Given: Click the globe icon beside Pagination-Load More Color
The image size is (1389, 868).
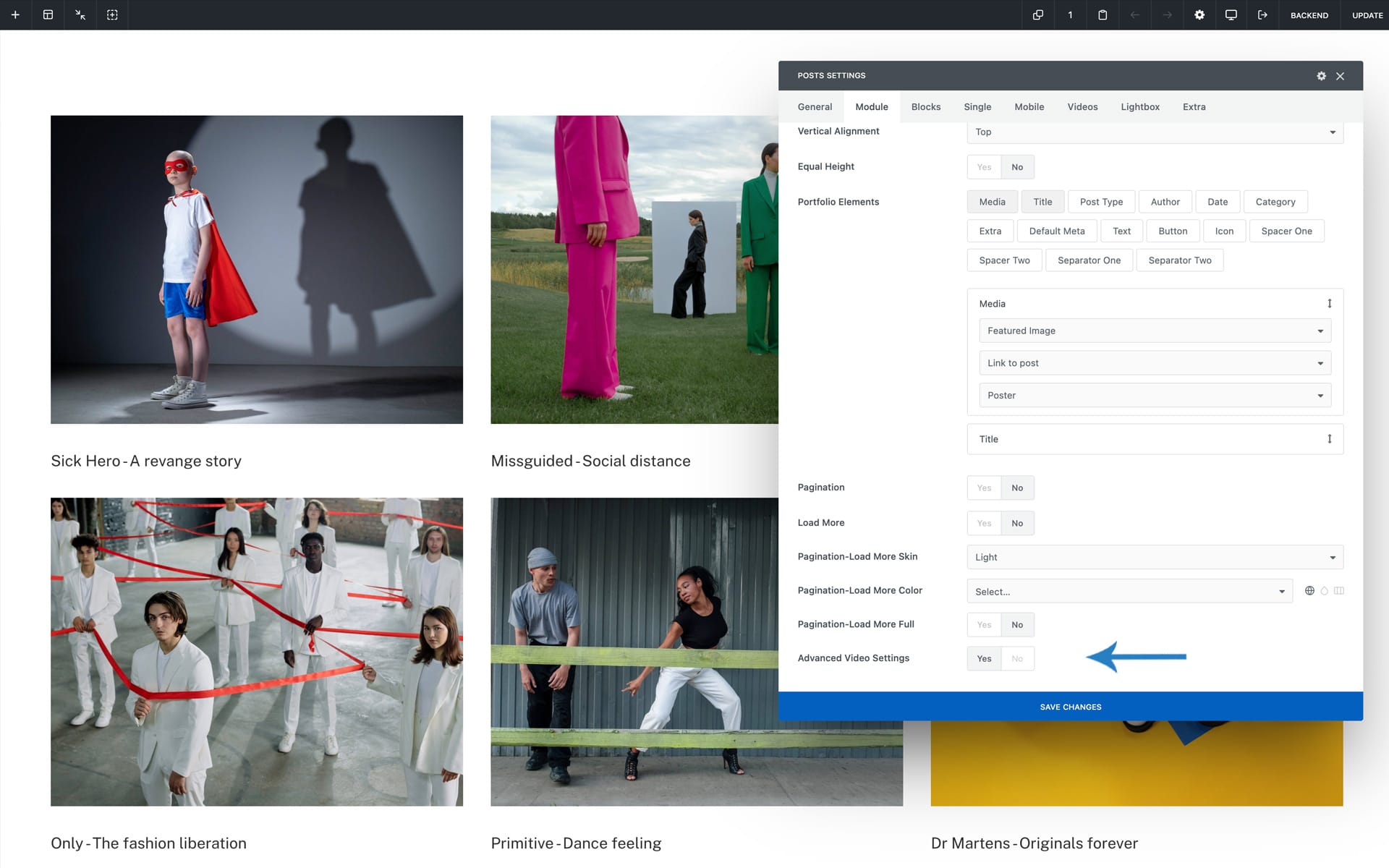Looking at the screenshot, I should [1309, 591].
